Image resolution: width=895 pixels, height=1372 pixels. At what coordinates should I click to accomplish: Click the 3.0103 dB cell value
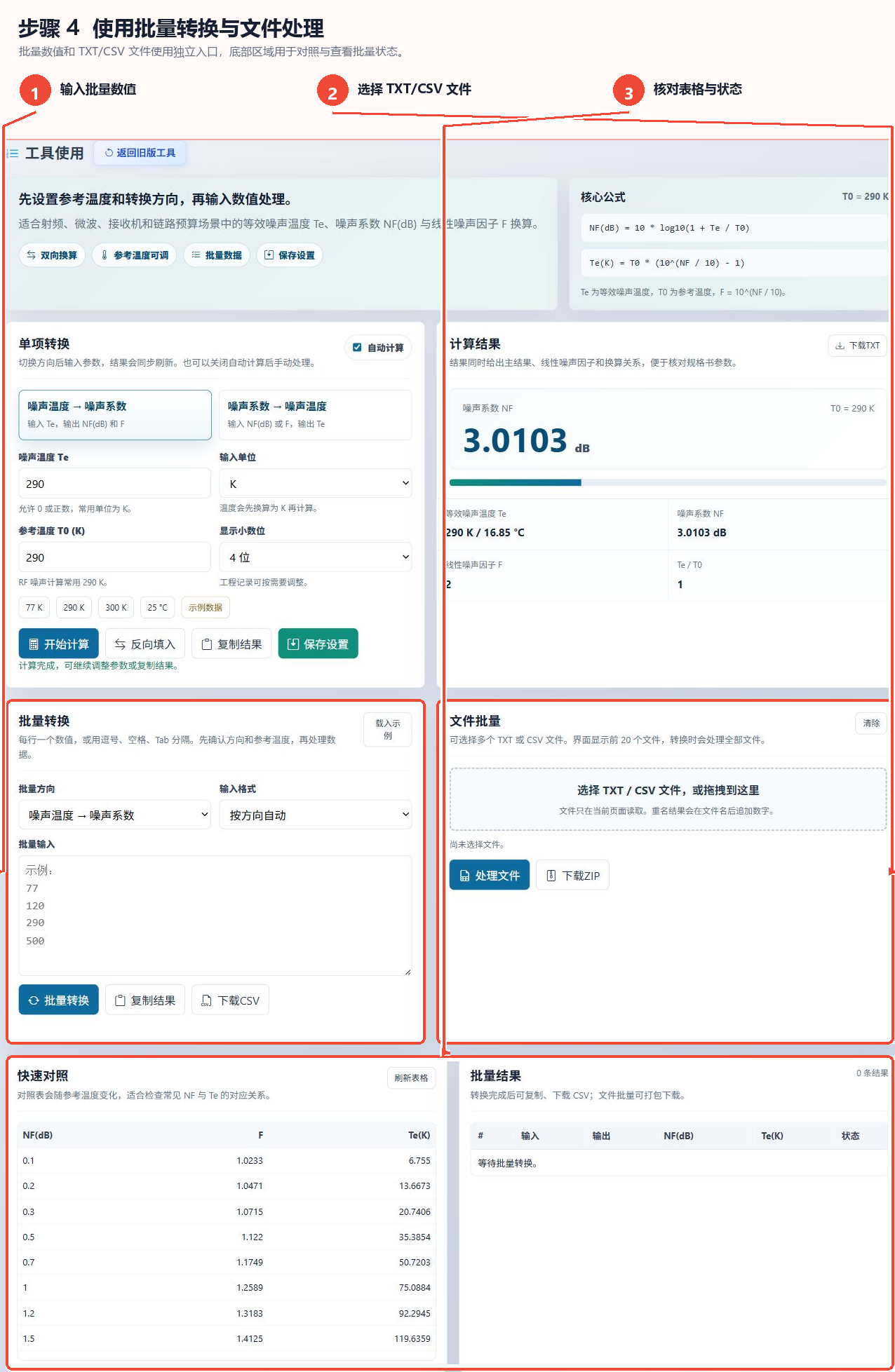(x=701, y=533)
